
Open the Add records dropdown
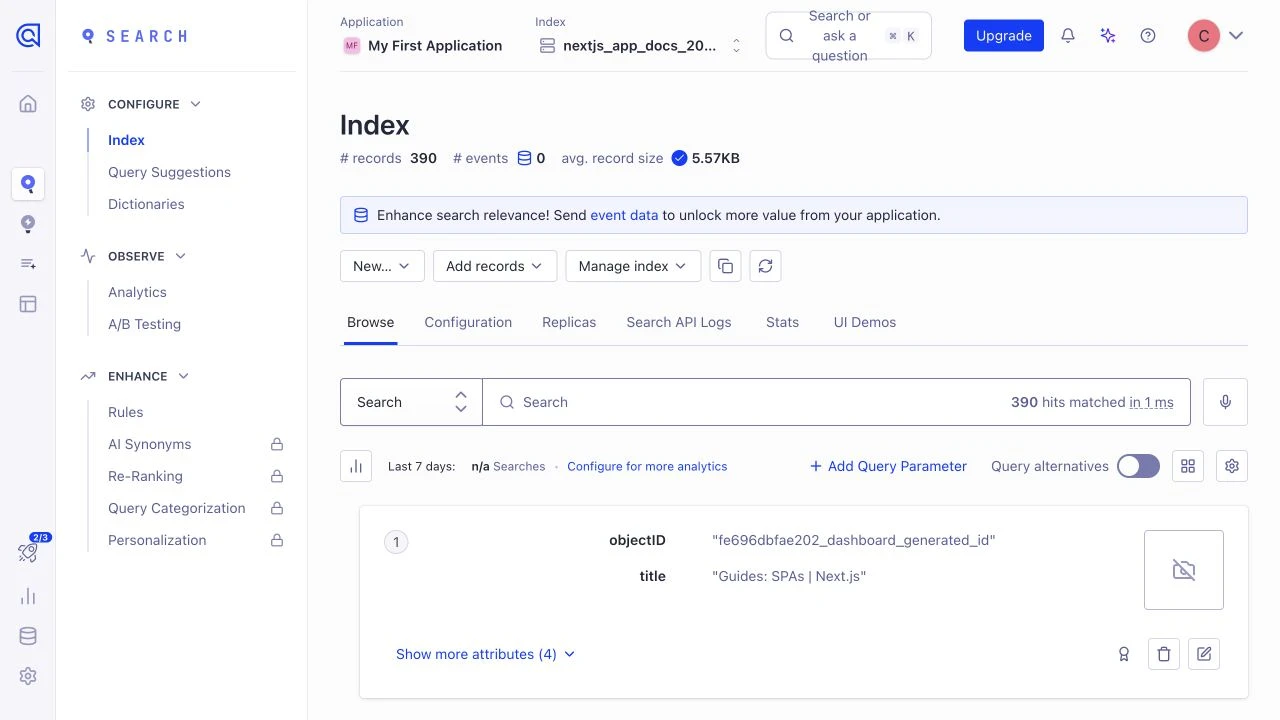tap(494, 266)
